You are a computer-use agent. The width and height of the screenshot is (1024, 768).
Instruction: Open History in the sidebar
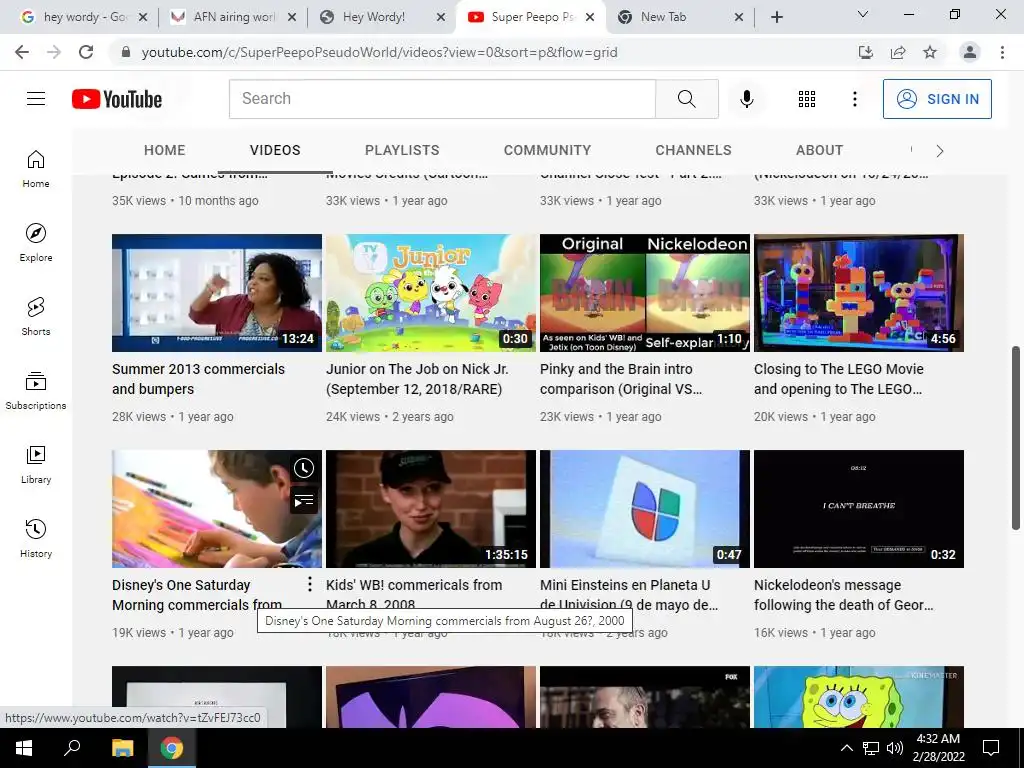(36, 538)
